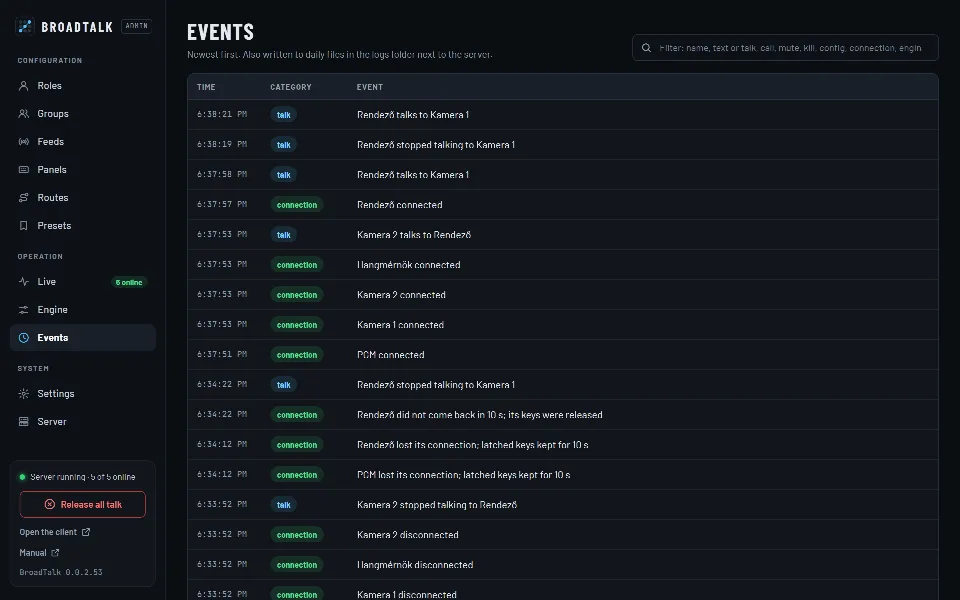
Task: Click 'PGM lost its connection' event row
Action: click(563, 474)
